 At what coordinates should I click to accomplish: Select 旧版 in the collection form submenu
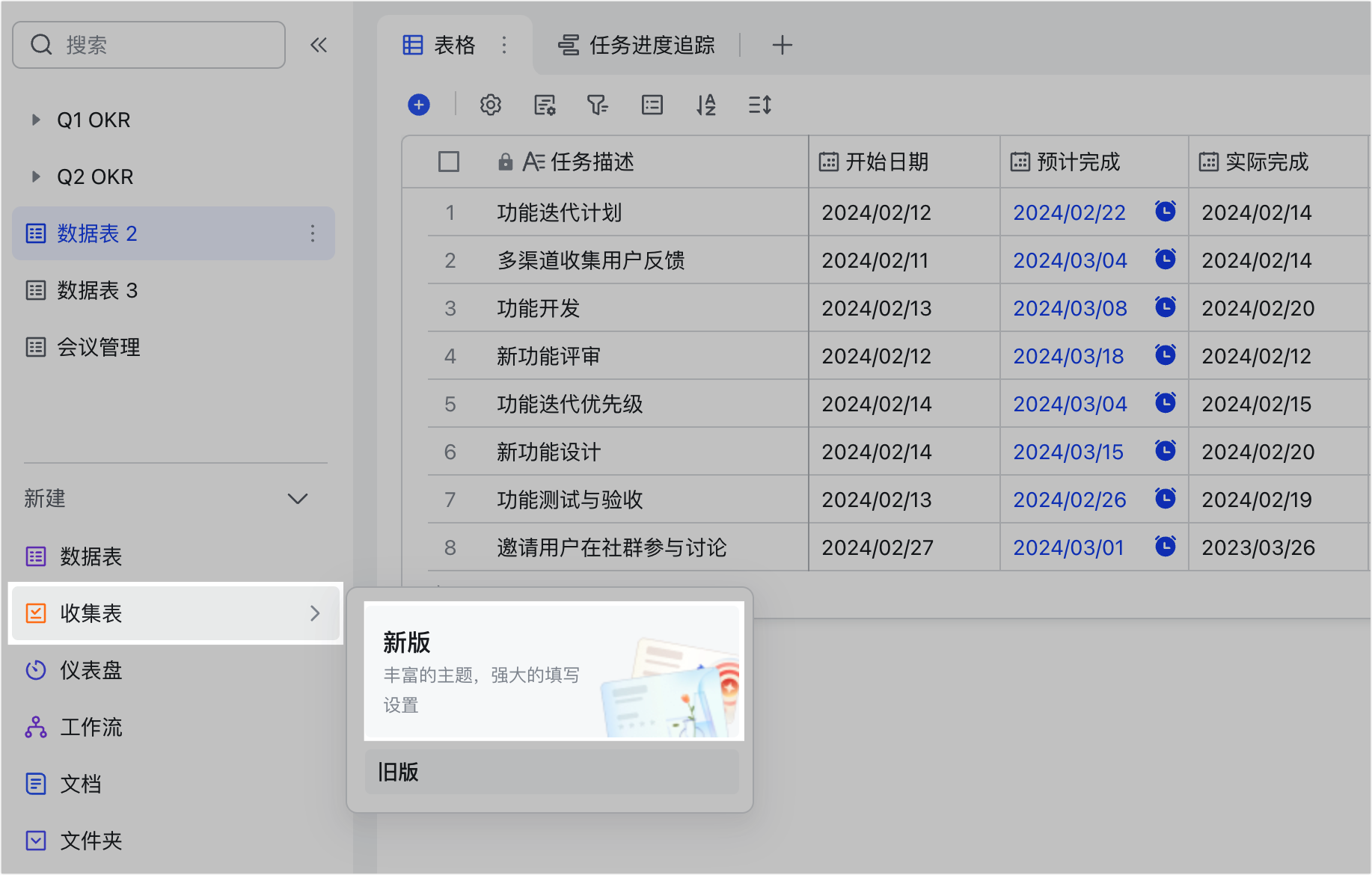point(551,772)
